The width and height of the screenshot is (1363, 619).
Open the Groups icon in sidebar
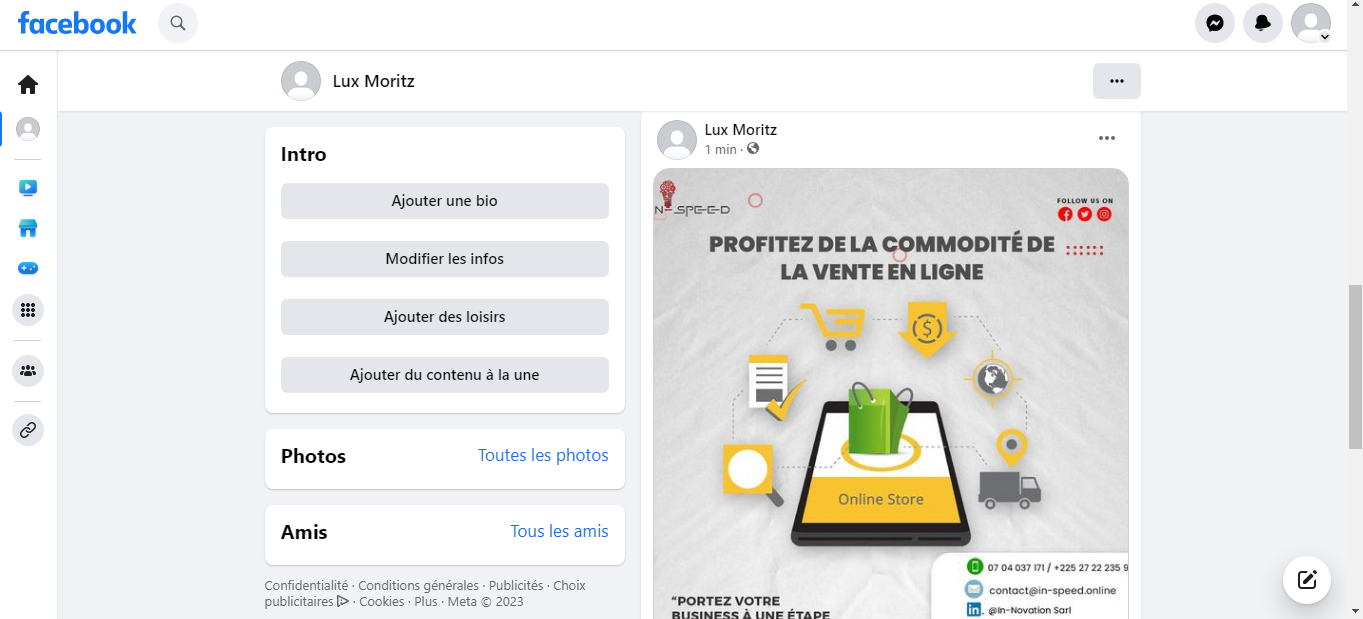pyautogui.click(x=28, y=371)
